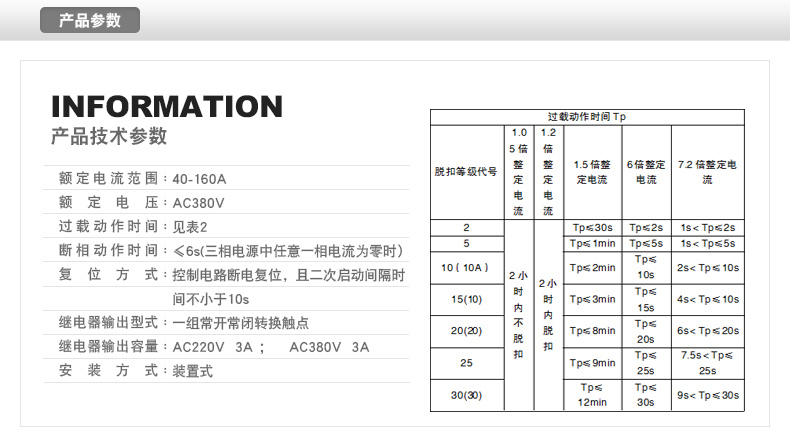The height and width of the screenshot is (444, 790).
Task: Select trip class cell 20(20)
Action: click(x=467, y=331)
